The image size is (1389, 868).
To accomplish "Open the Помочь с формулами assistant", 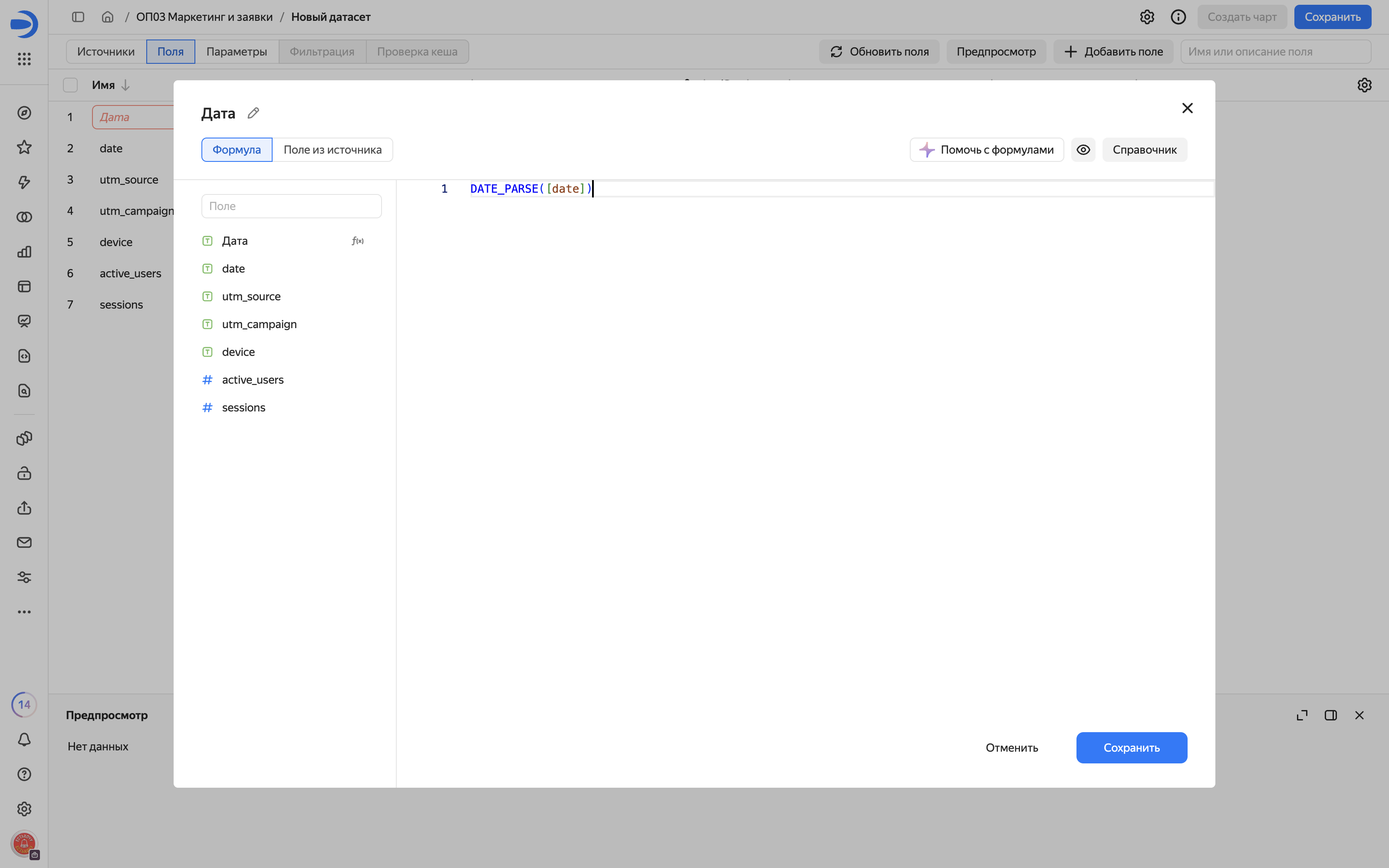I will [x=986, y=150].
